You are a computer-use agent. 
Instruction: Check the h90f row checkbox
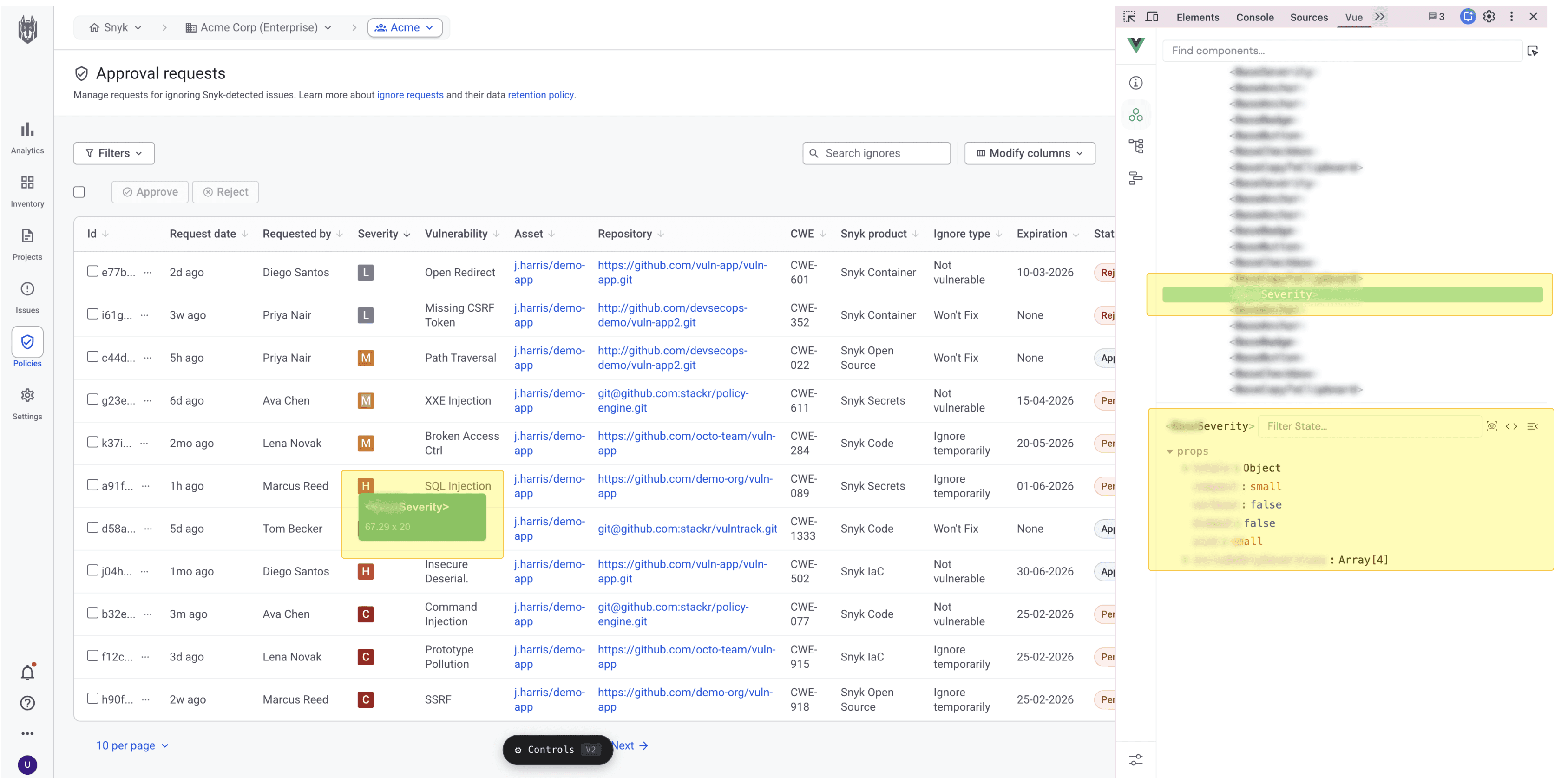93,699
